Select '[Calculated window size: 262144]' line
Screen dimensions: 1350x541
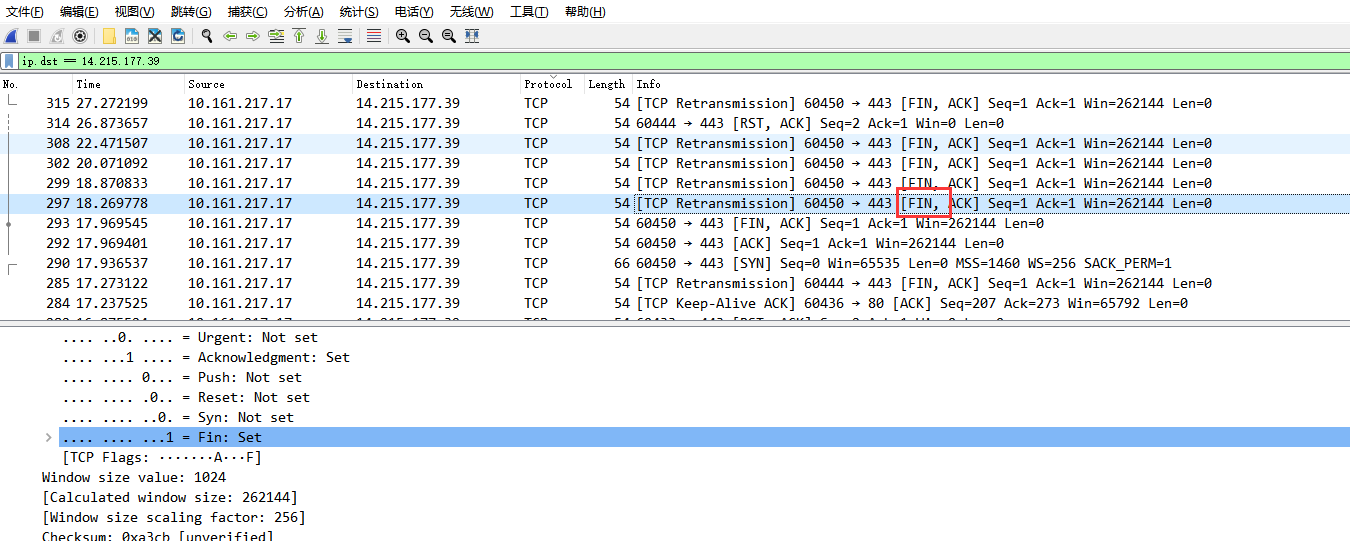tap(170, 497)
